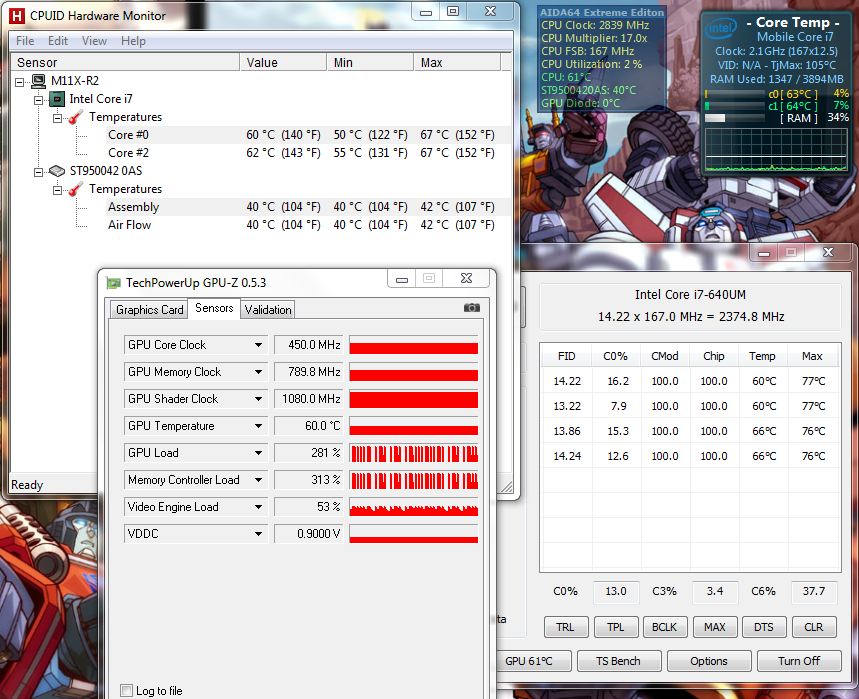The width and height of the screenshot is (859, 699).
Task: Launch TS Bench
Action: [619, 661]
